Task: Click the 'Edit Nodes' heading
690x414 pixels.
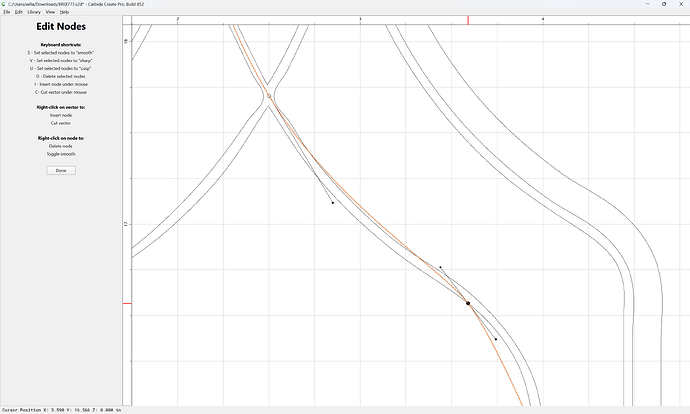Action: tap(61, 26)
